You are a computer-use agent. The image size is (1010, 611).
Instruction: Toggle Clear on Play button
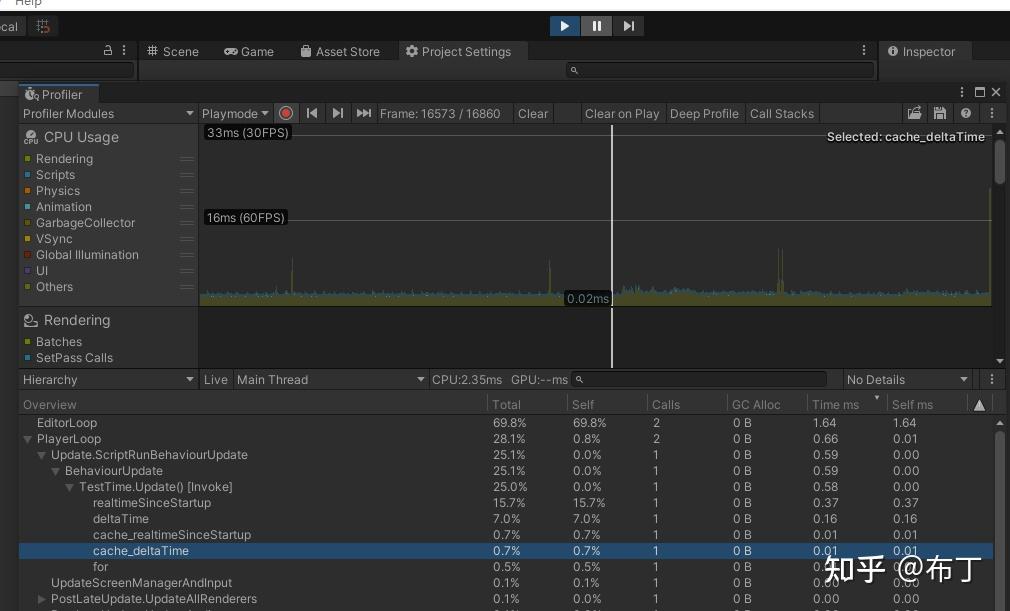622,113
